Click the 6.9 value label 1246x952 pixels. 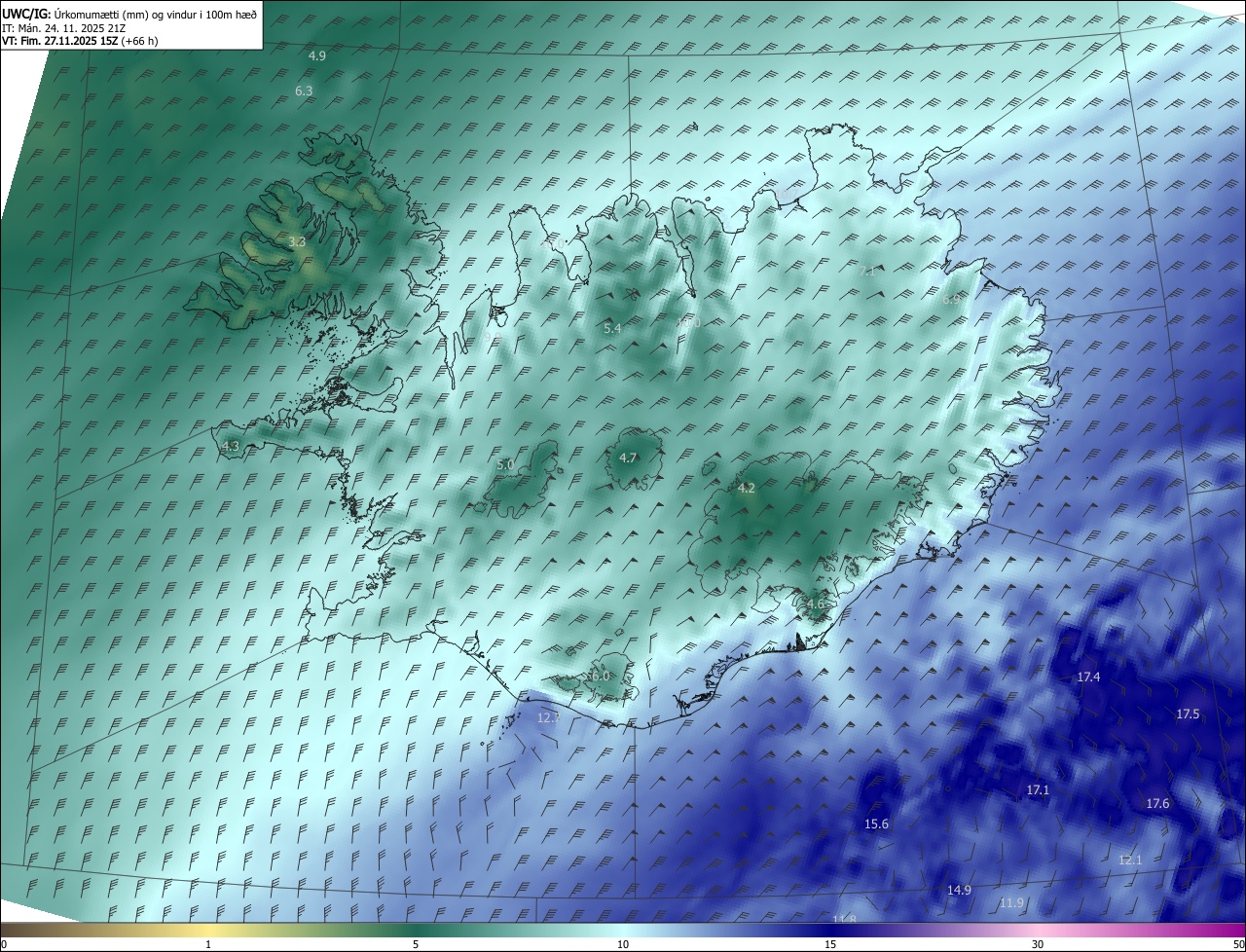(951, 300)
